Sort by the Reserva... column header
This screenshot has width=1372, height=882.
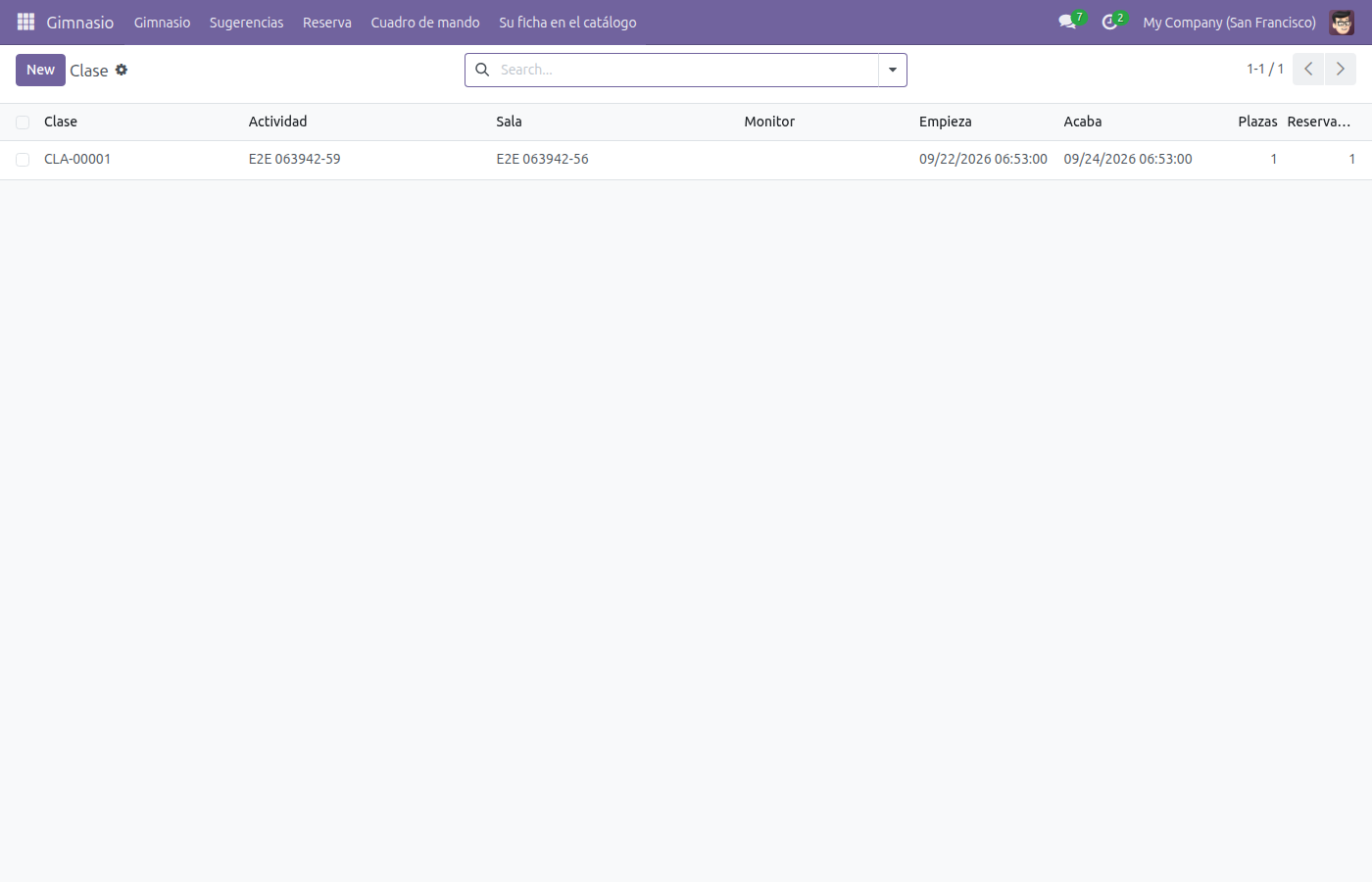click(1319, 122)
